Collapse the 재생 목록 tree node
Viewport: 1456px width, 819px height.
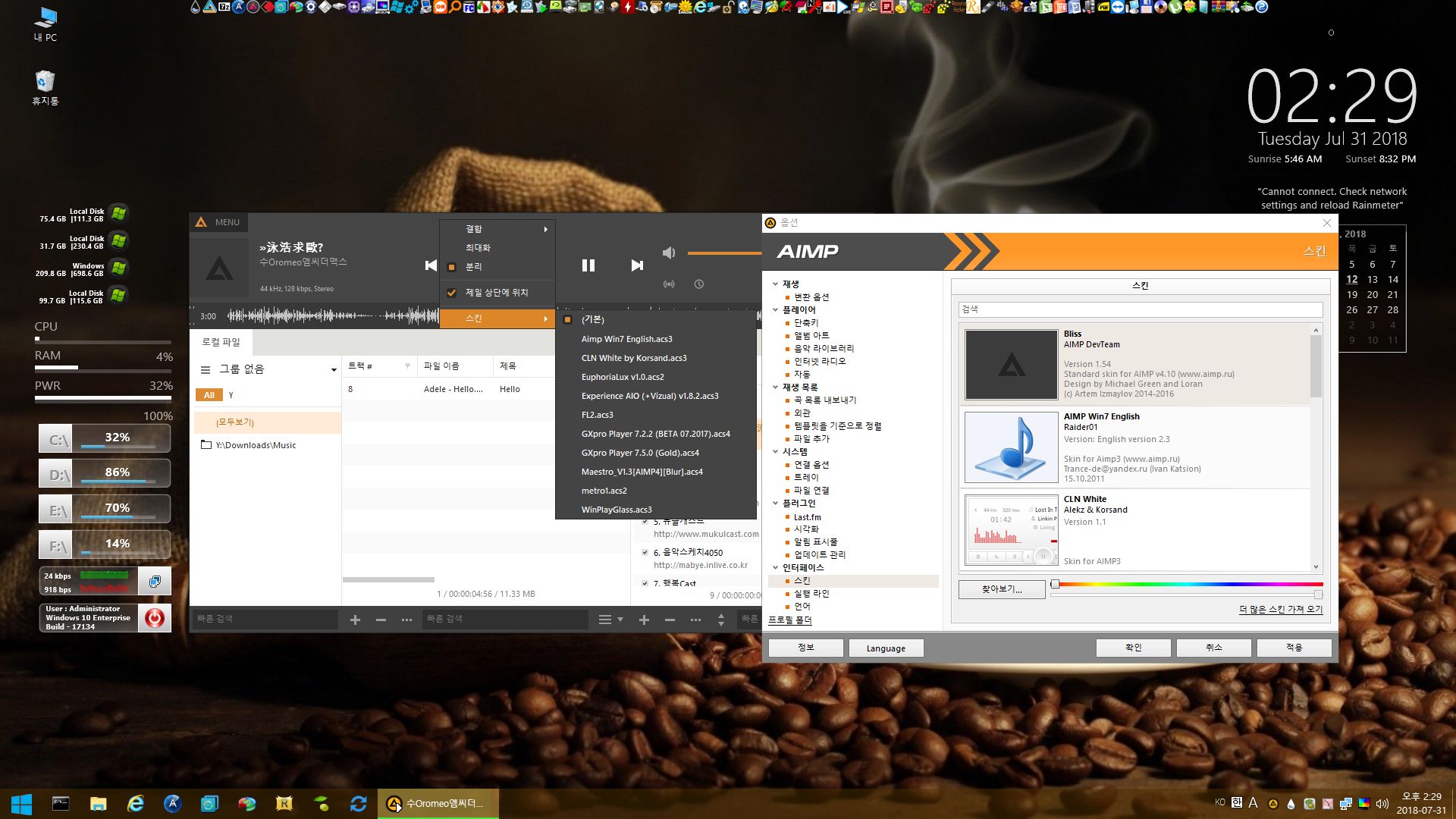775,387
